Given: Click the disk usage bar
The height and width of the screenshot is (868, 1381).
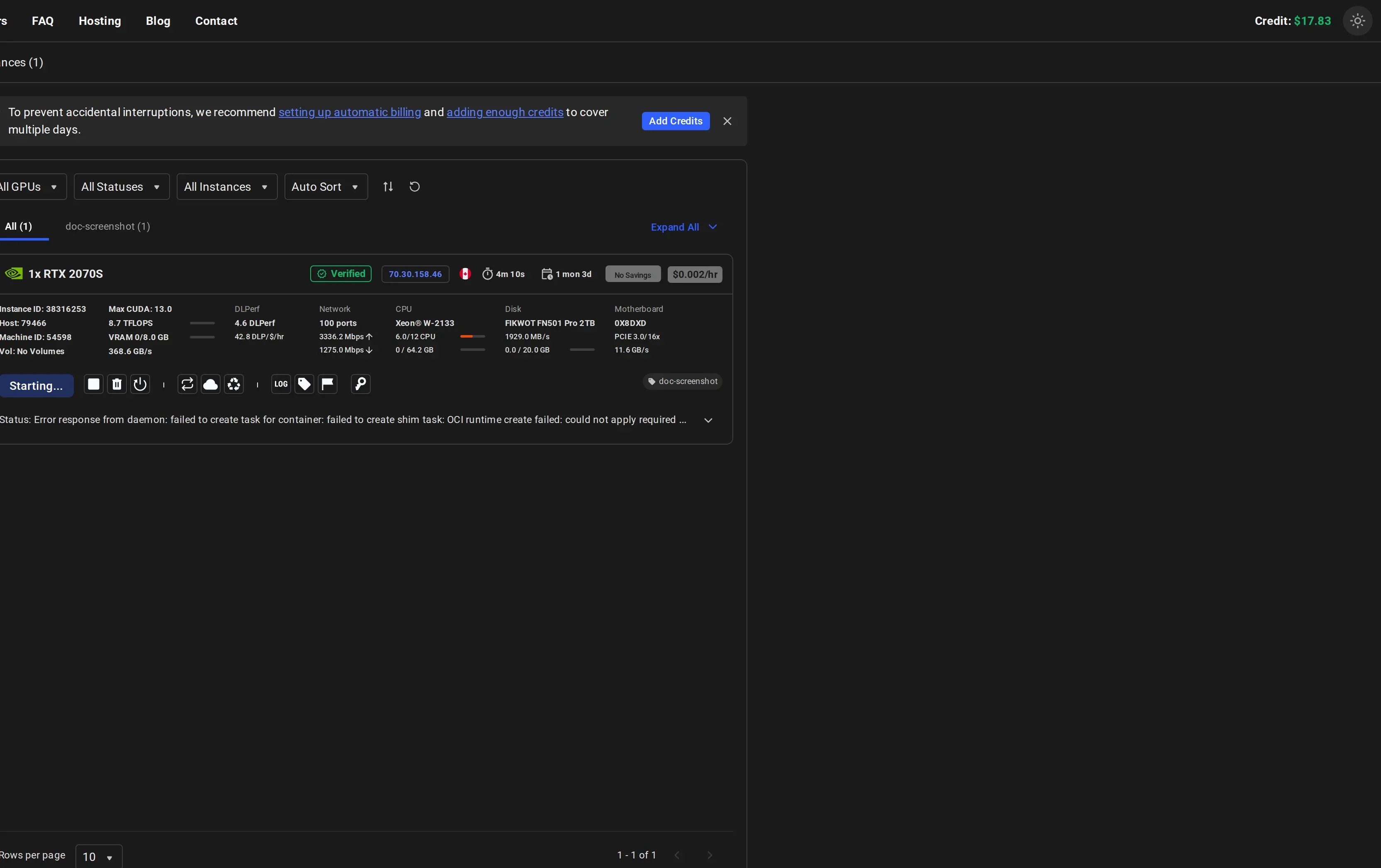Looking at the screenshot, I should (582, 350).
